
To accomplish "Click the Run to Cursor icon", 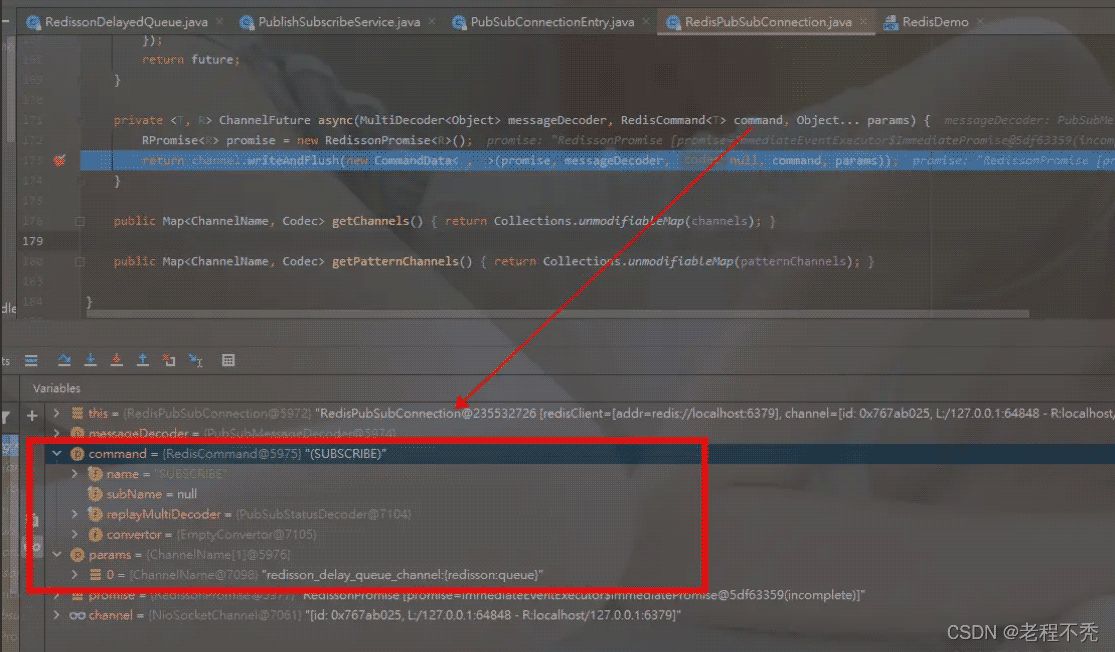I will pyautogui.click(x=195, y=360).
